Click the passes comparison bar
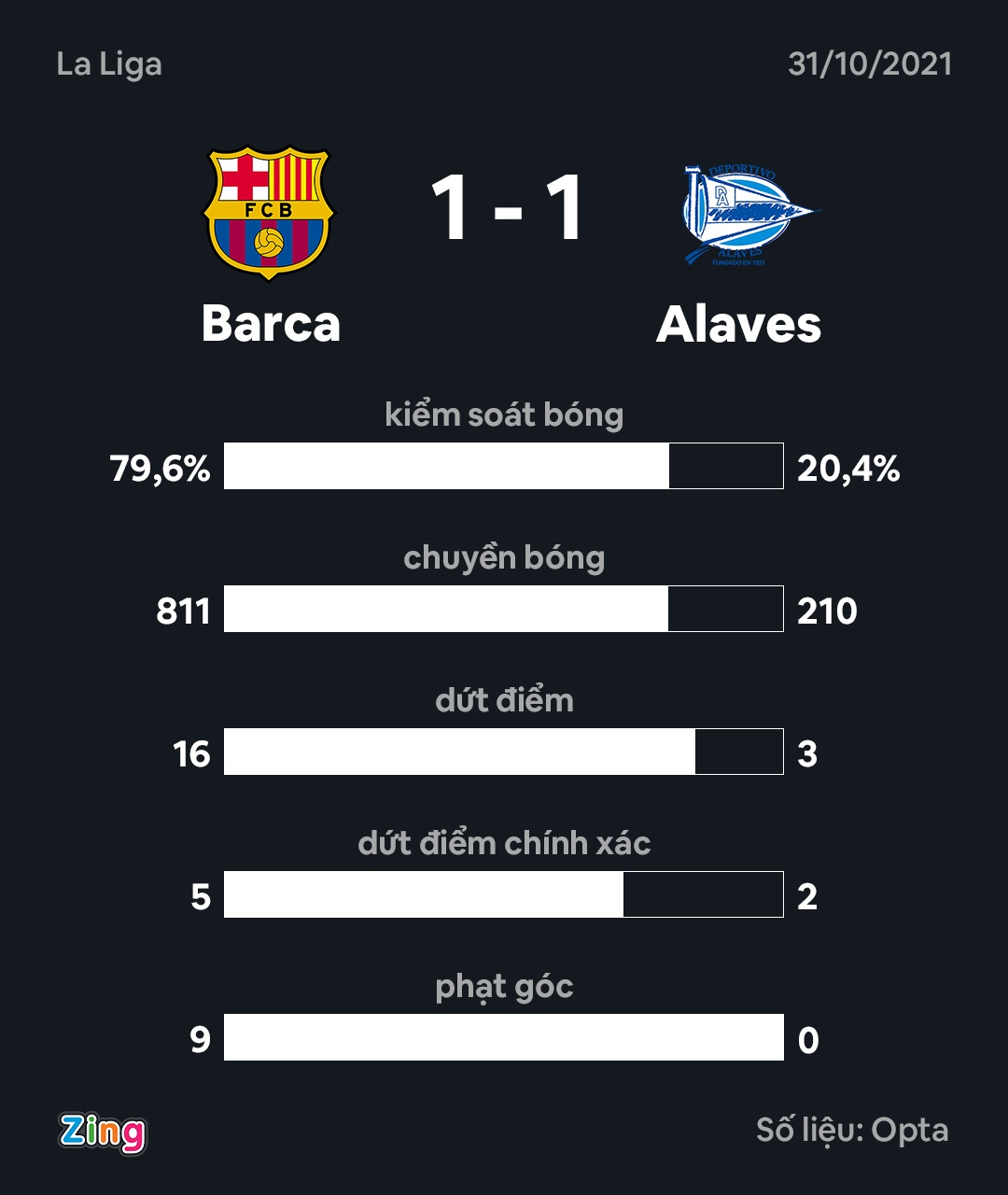Viewport: 1008px width, 1195px height. pyautogui.click(x=503, y=609)
